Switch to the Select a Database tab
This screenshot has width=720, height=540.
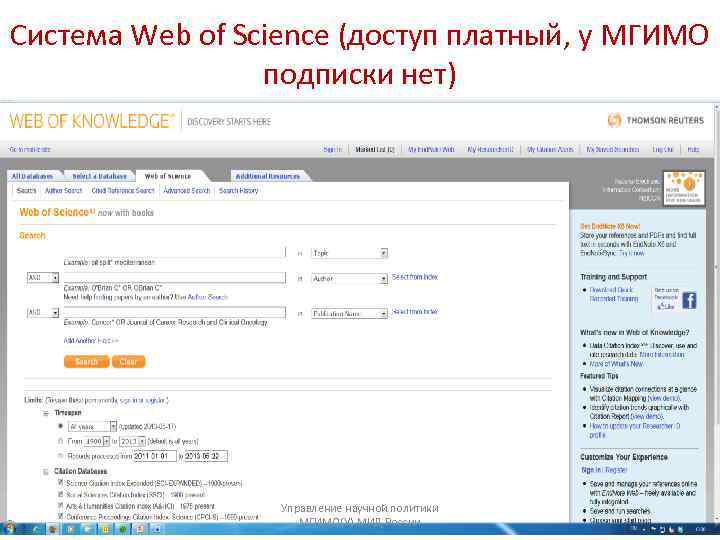(x=100, y=176)
